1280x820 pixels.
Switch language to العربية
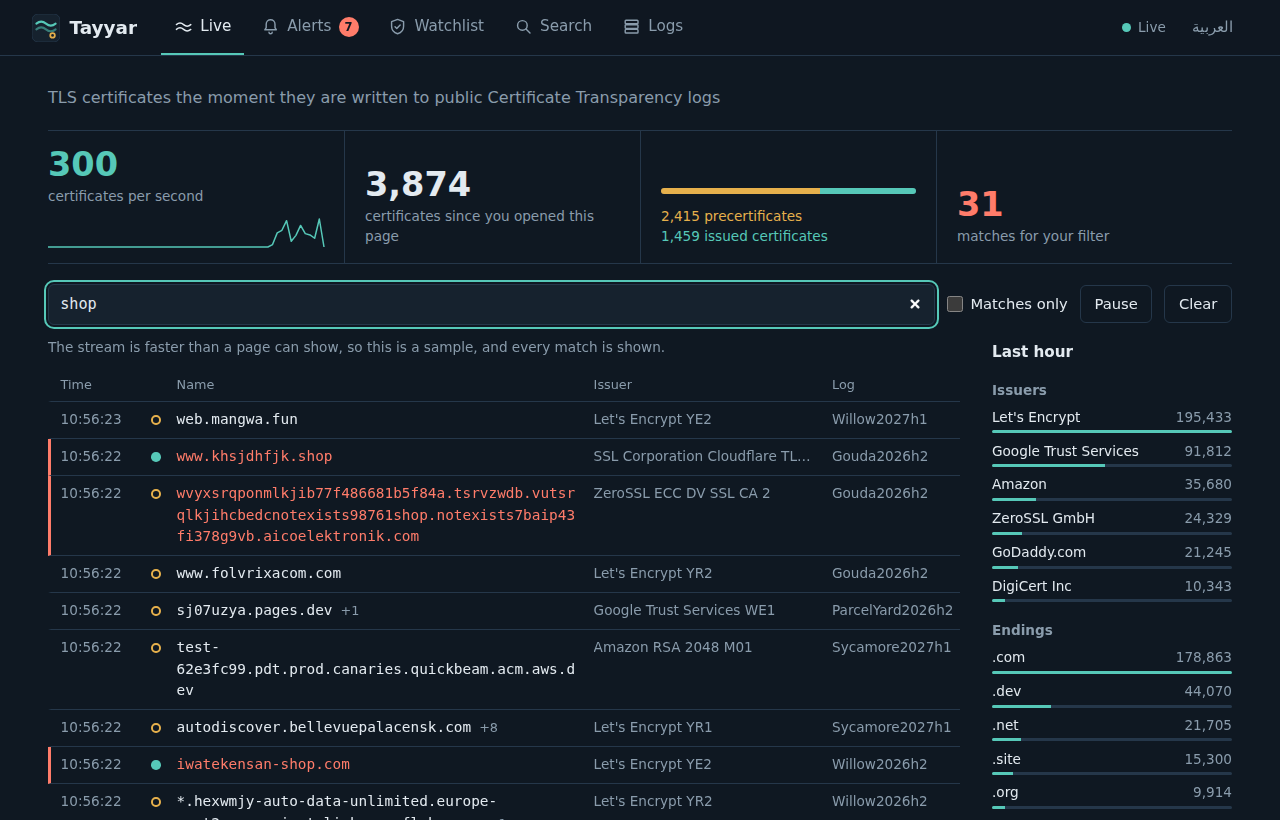(x=1212, y=27)
